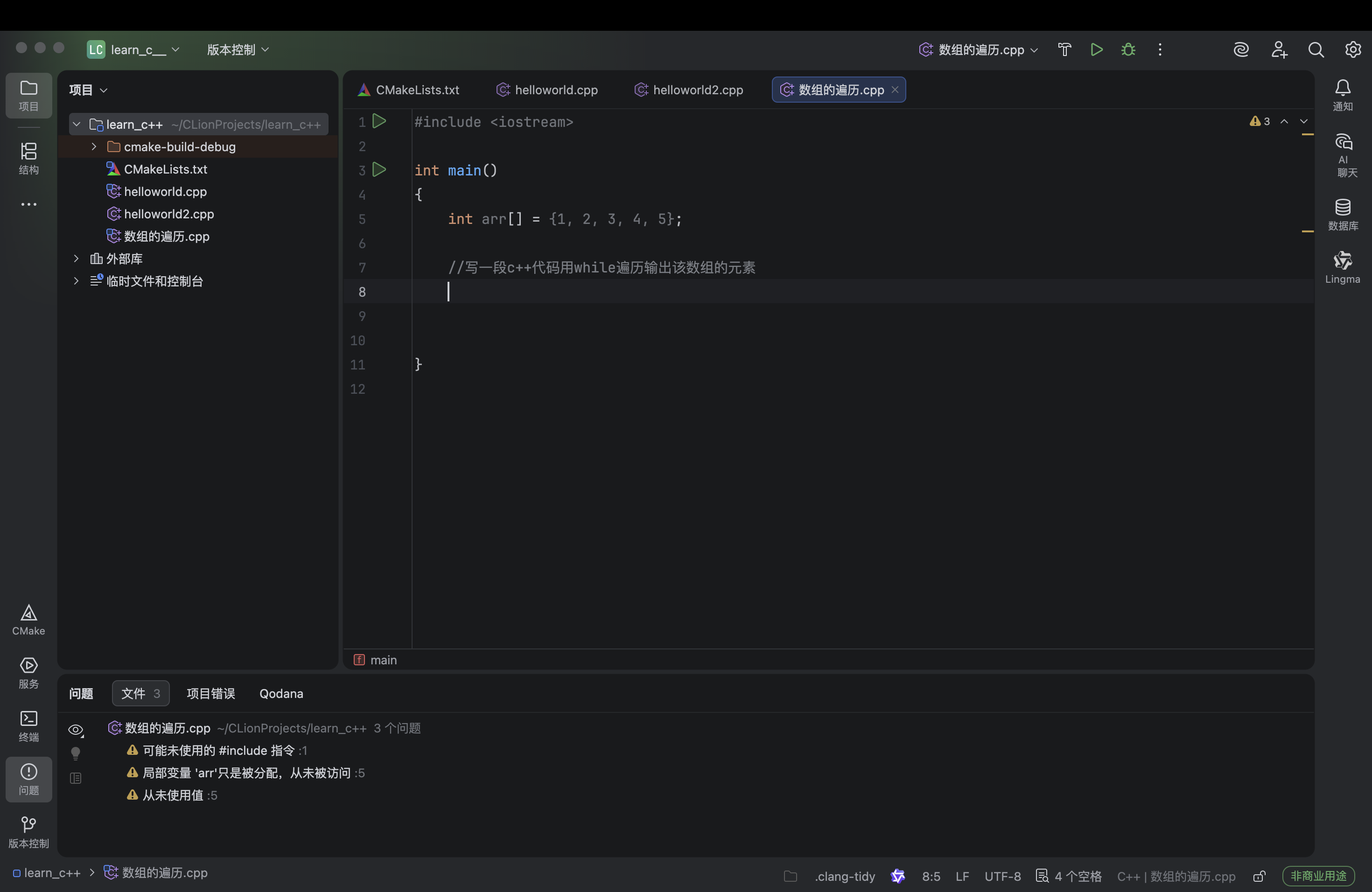Expand the cmake-build-debug folder

(94, 147)
